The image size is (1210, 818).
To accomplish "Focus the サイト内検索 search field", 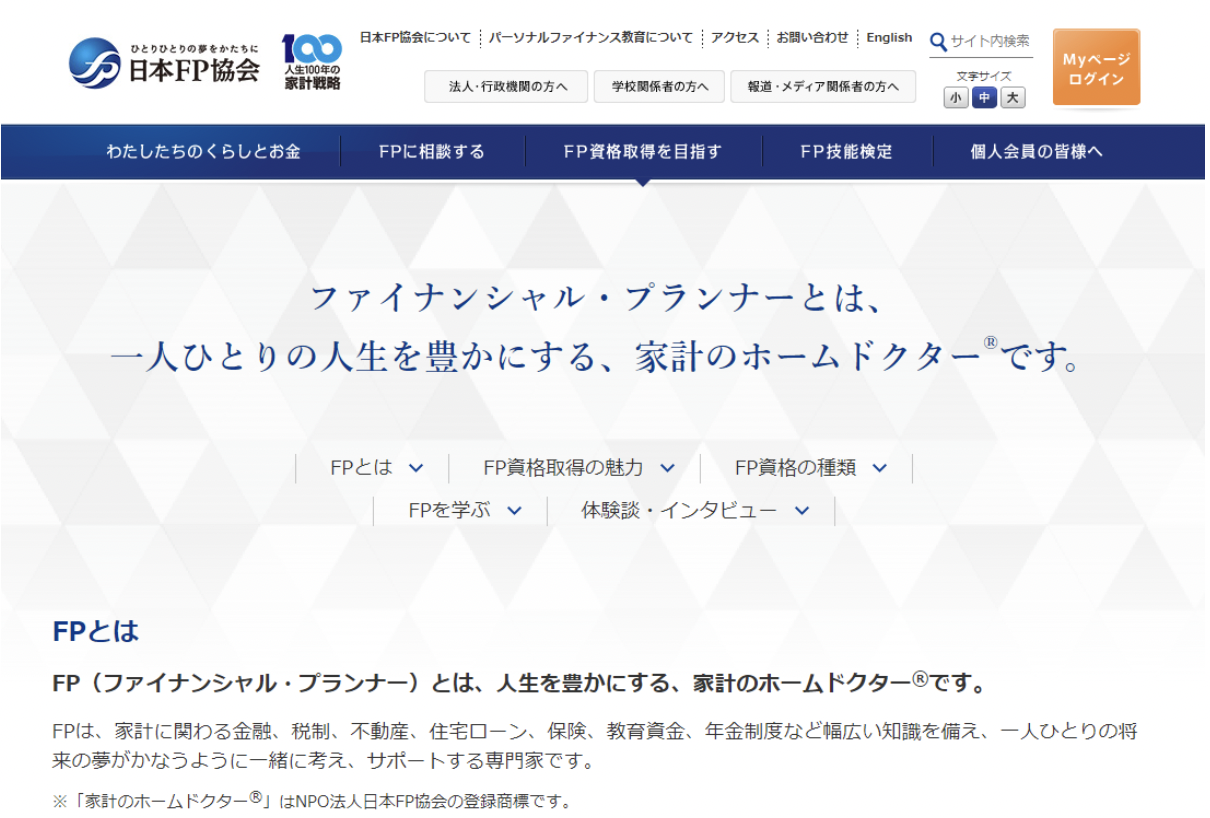I will pos(990,41).
